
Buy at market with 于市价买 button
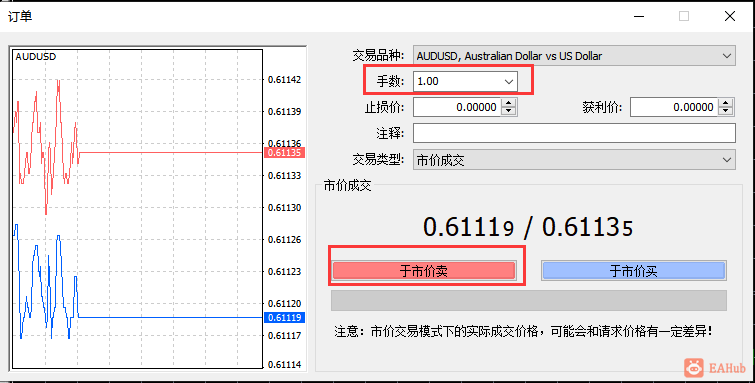[634, 271]
